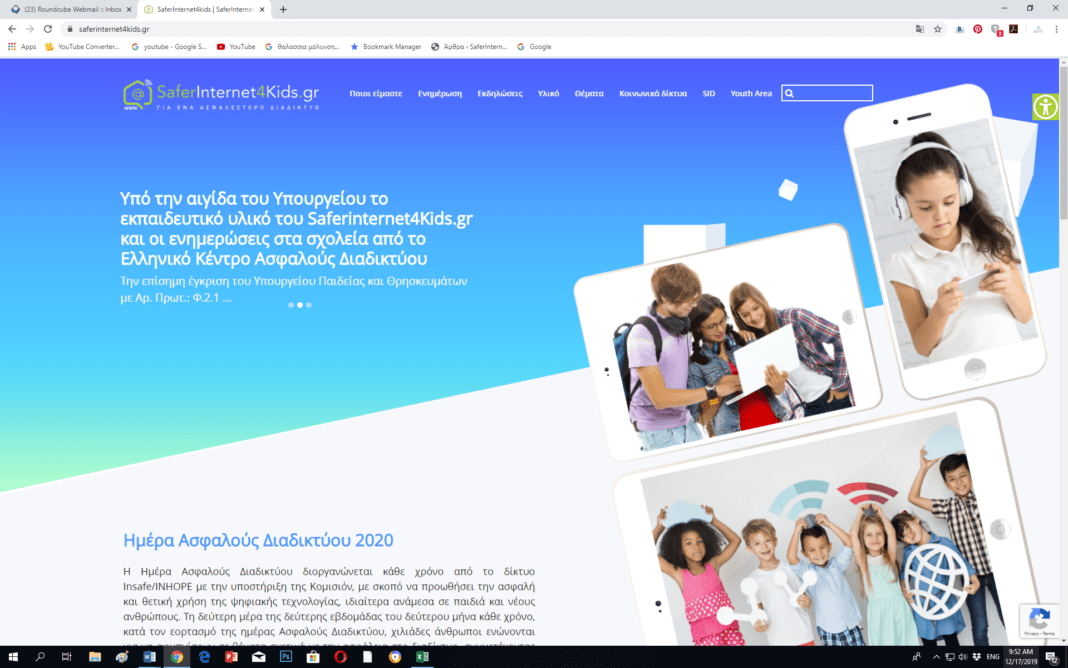Bookmark this page with the star icon
Screen dimensions: 1068x668
pos(937,29)
